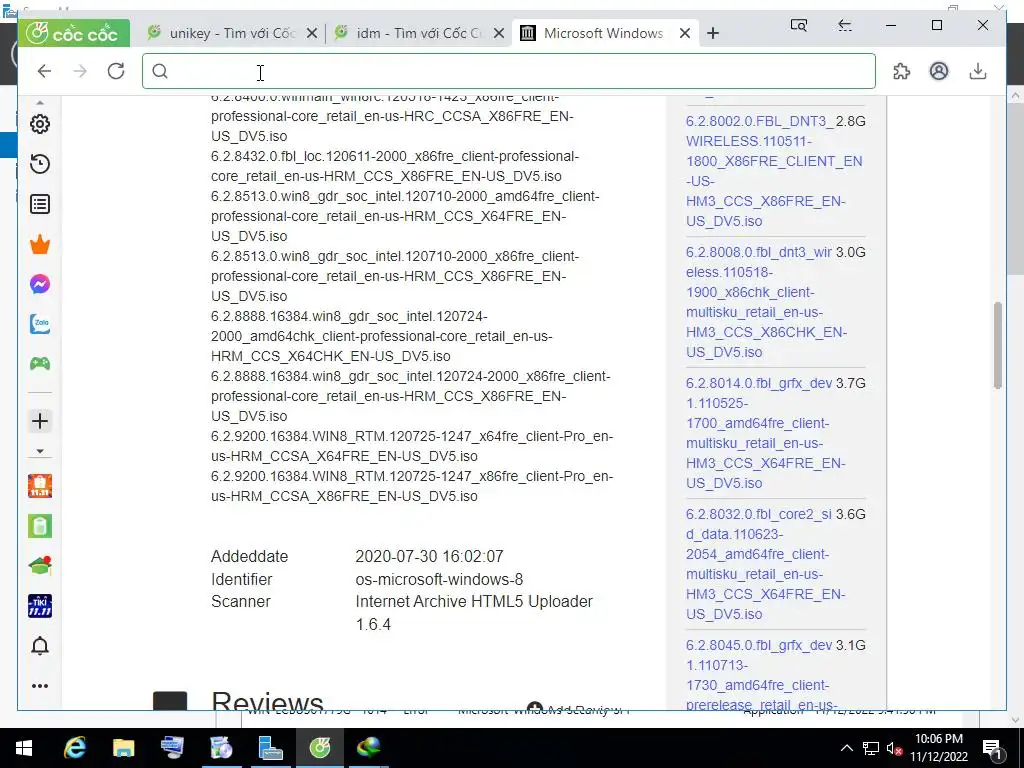Close the Microsoft Windows tab
The width and height of the screenshot is (1024, 768).
(685, 33)
